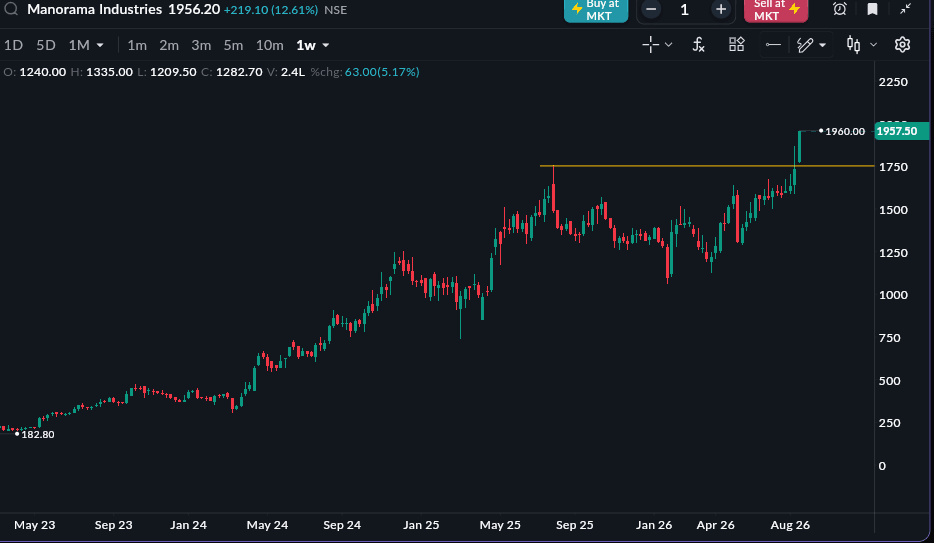Viewport: 934px width, 543px height.
Task: Open chart layout templates icon
Action: pos(737,45)
